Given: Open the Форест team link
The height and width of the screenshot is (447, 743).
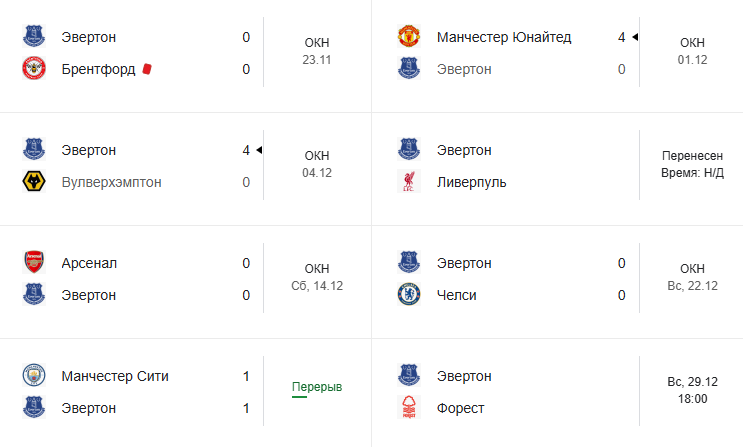Looking at the screenshot, I should (460, 408).
